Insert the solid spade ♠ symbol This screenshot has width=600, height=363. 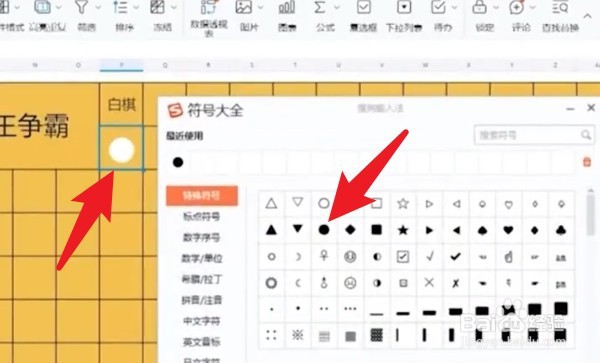pyautogui.click(x=482, y=230)
